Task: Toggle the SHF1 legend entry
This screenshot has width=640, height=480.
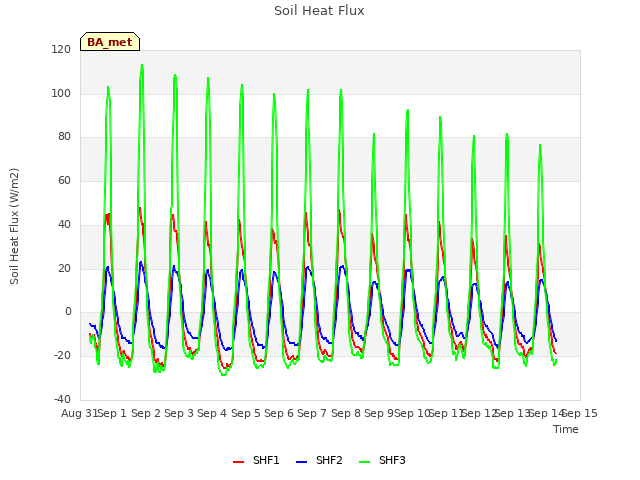Action: (x=256, y=461)
